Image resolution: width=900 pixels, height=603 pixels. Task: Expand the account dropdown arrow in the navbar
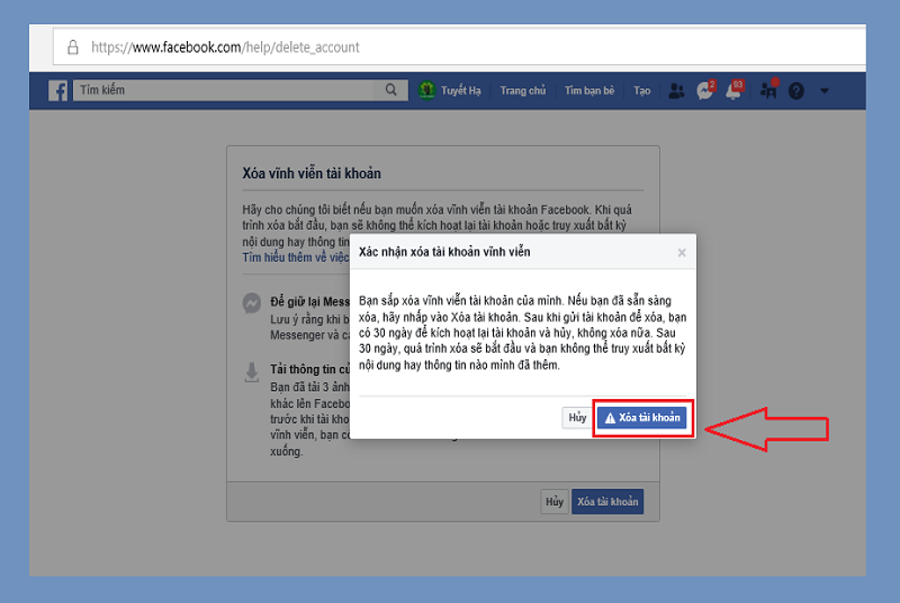824,91
